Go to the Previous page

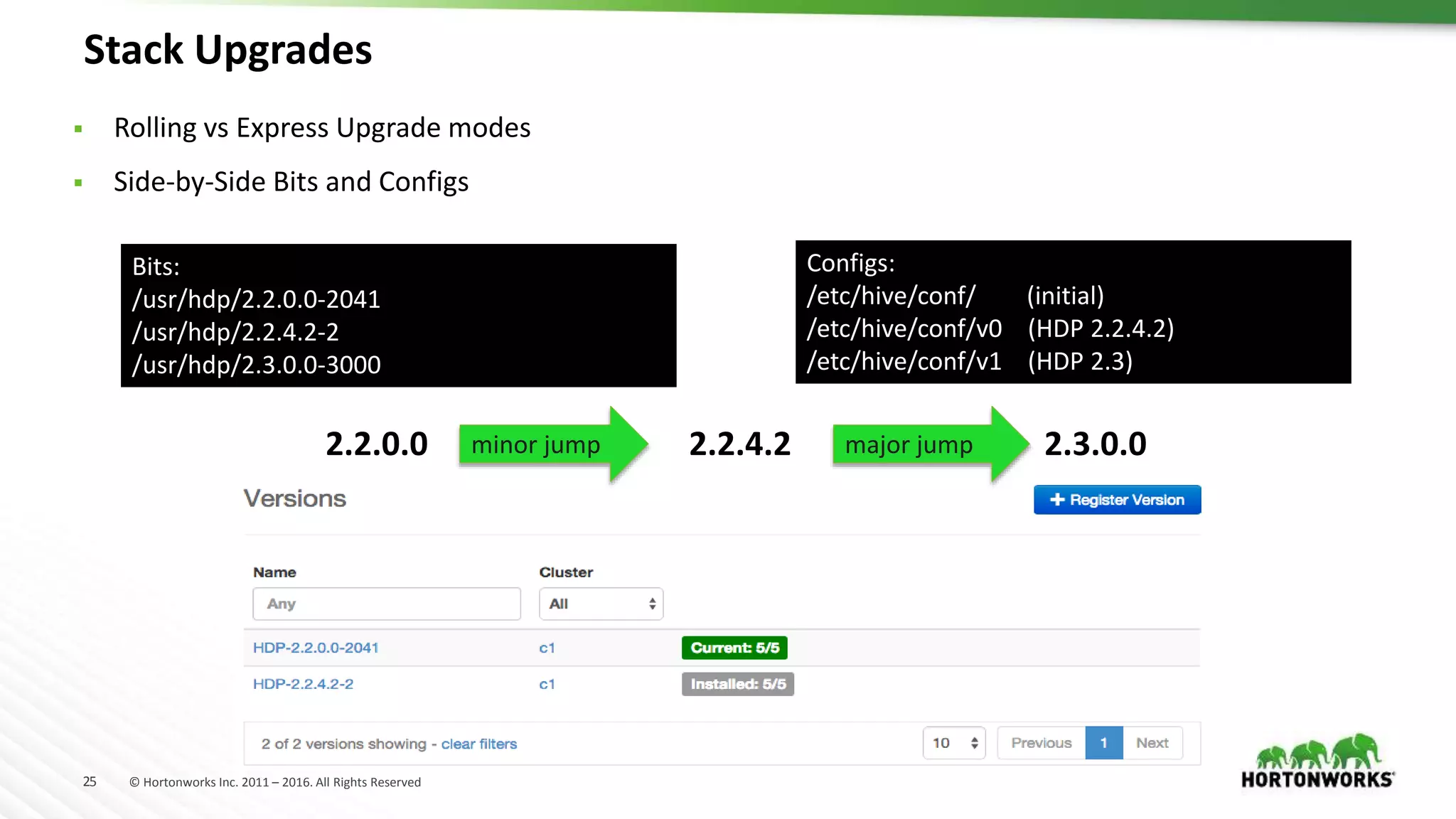pos(1042,743)
